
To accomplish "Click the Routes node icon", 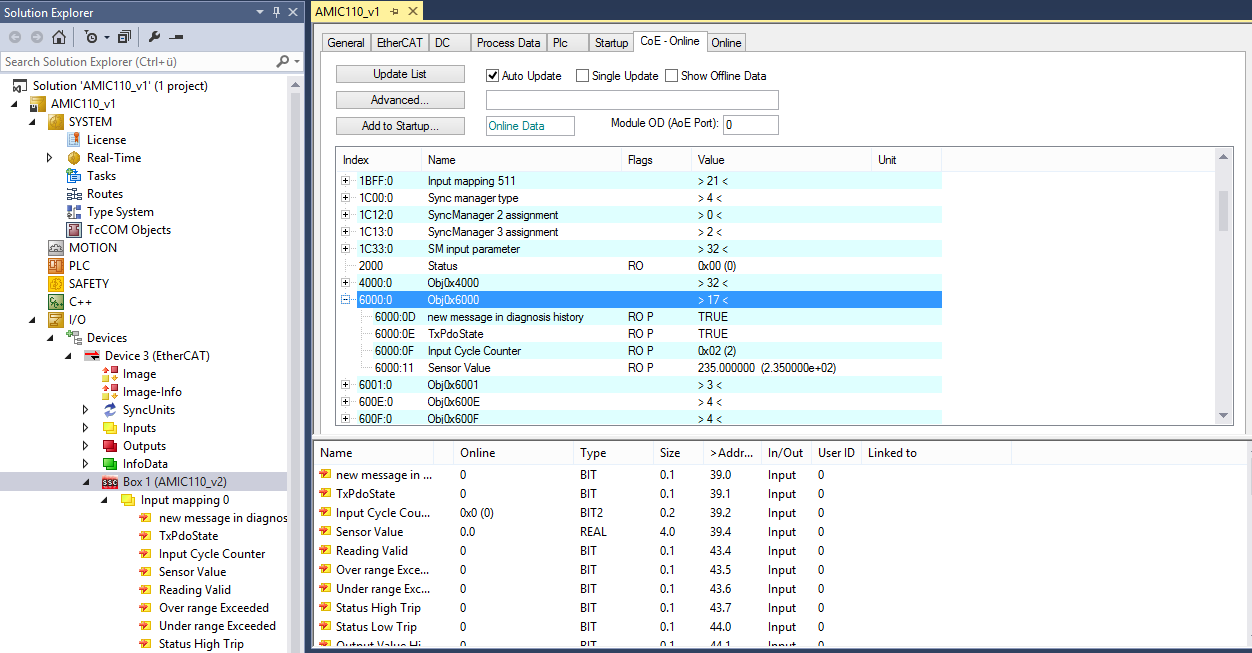I will (74, 194).
